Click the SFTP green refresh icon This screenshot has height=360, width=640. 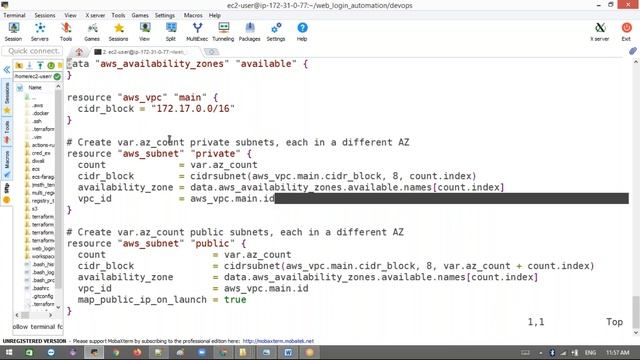pyautogui.click(x=51, y=65)
